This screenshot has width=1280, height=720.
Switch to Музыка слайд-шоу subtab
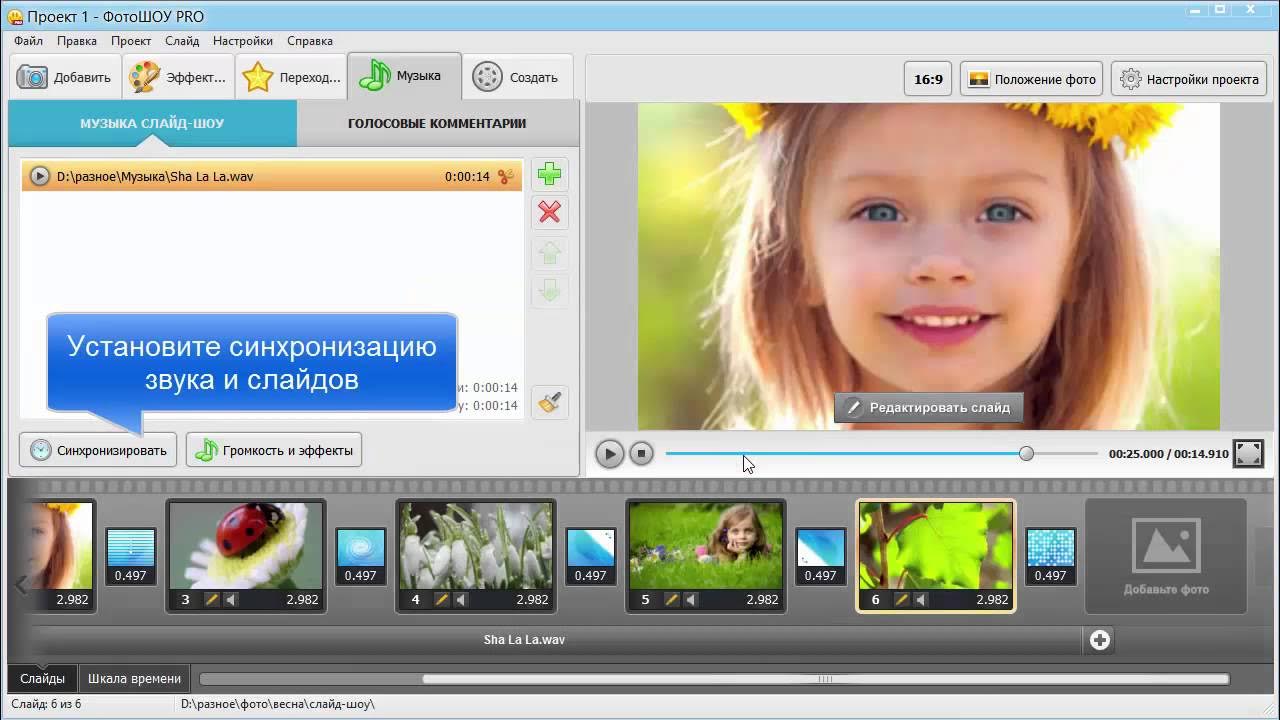coord(152,123)
